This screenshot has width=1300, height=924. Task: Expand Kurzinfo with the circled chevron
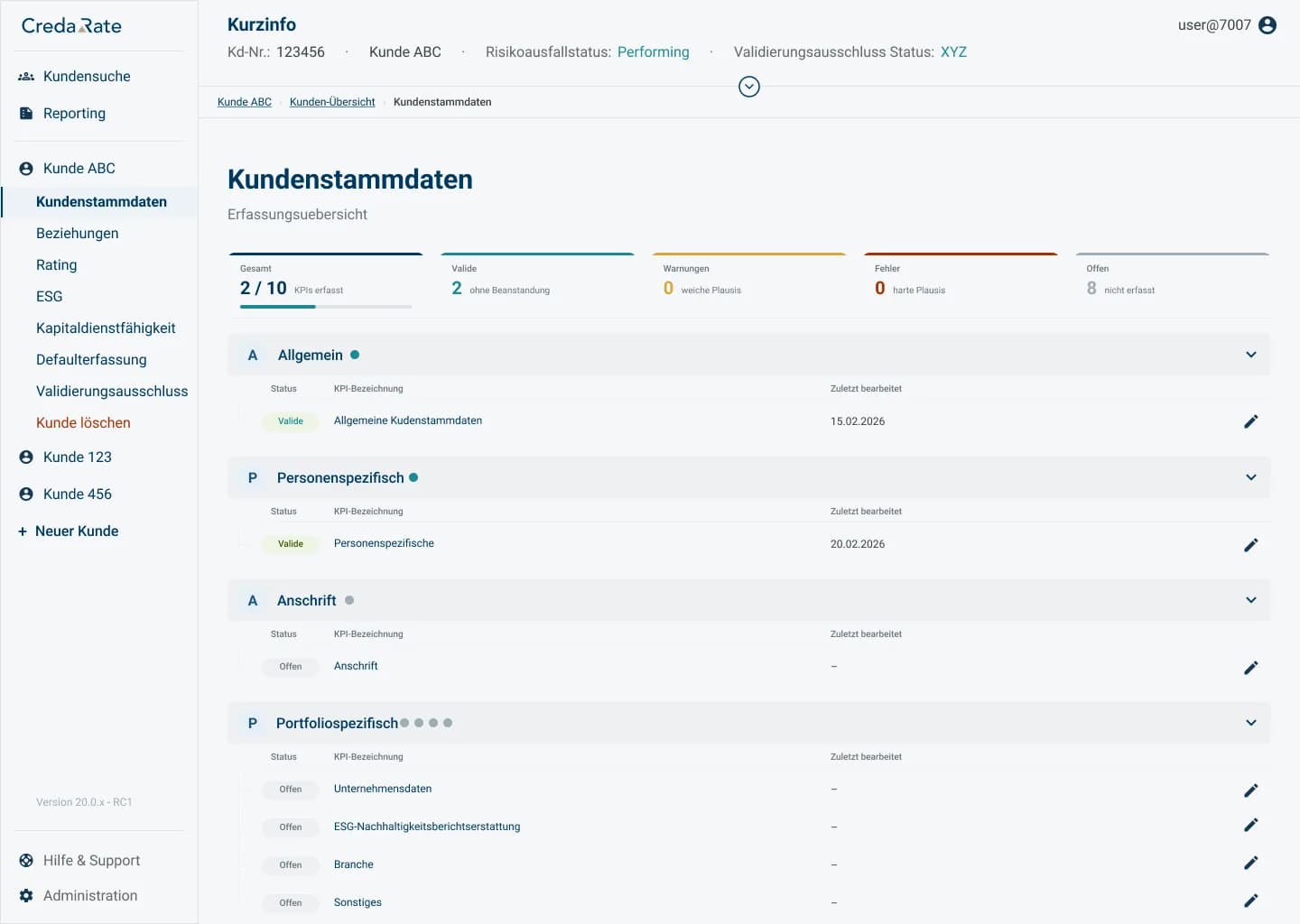point(749,87)
